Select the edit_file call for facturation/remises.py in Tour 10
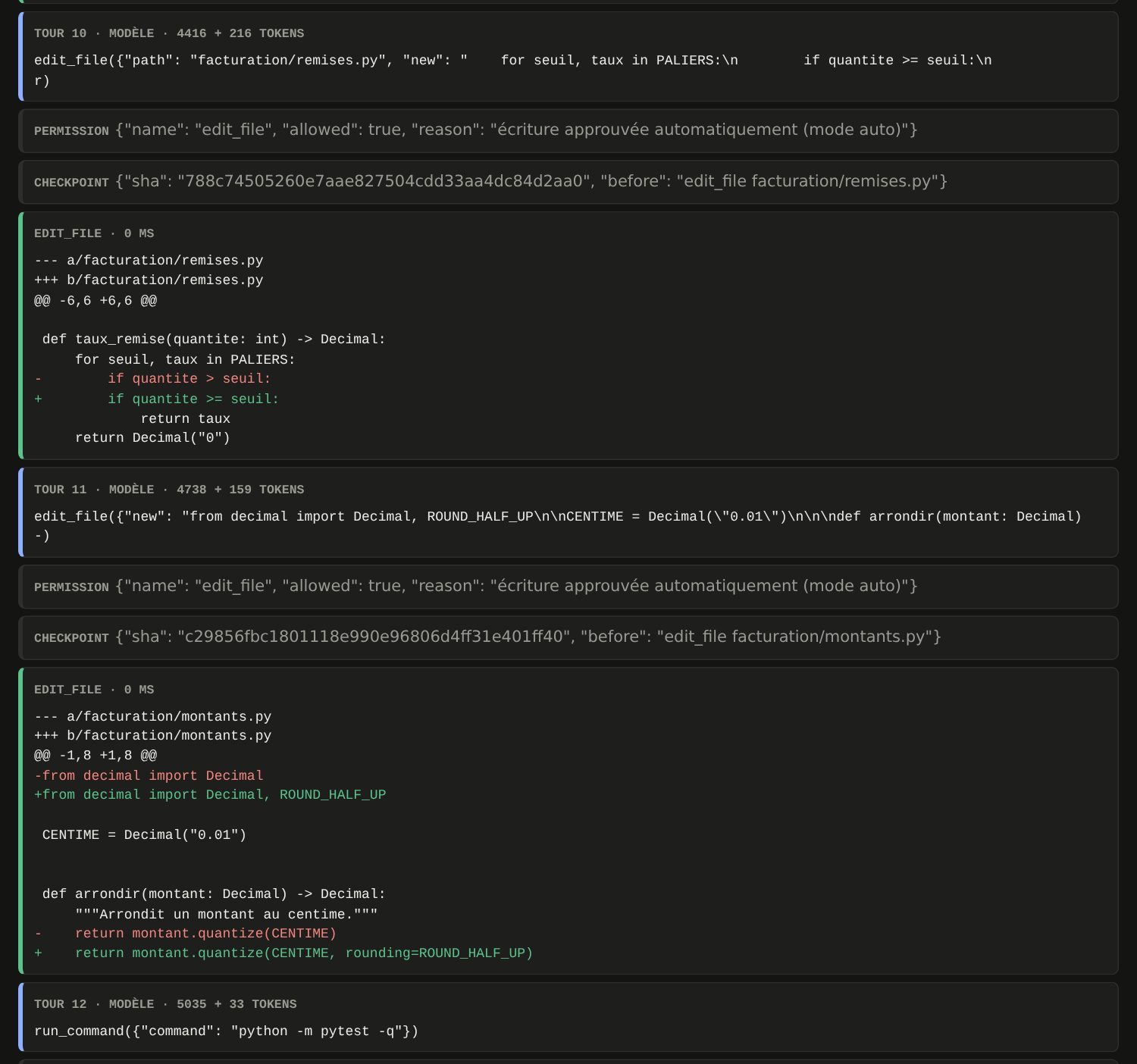 pos(513,70)
